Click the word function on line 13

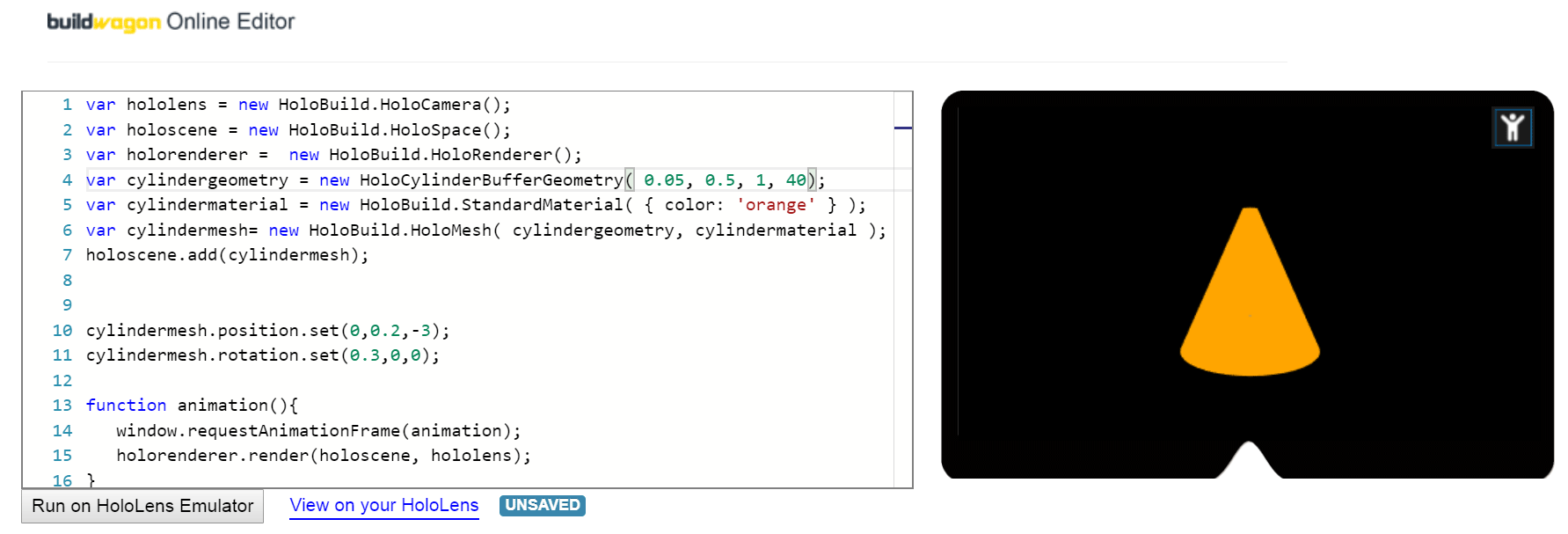click(x=126, y=406)
